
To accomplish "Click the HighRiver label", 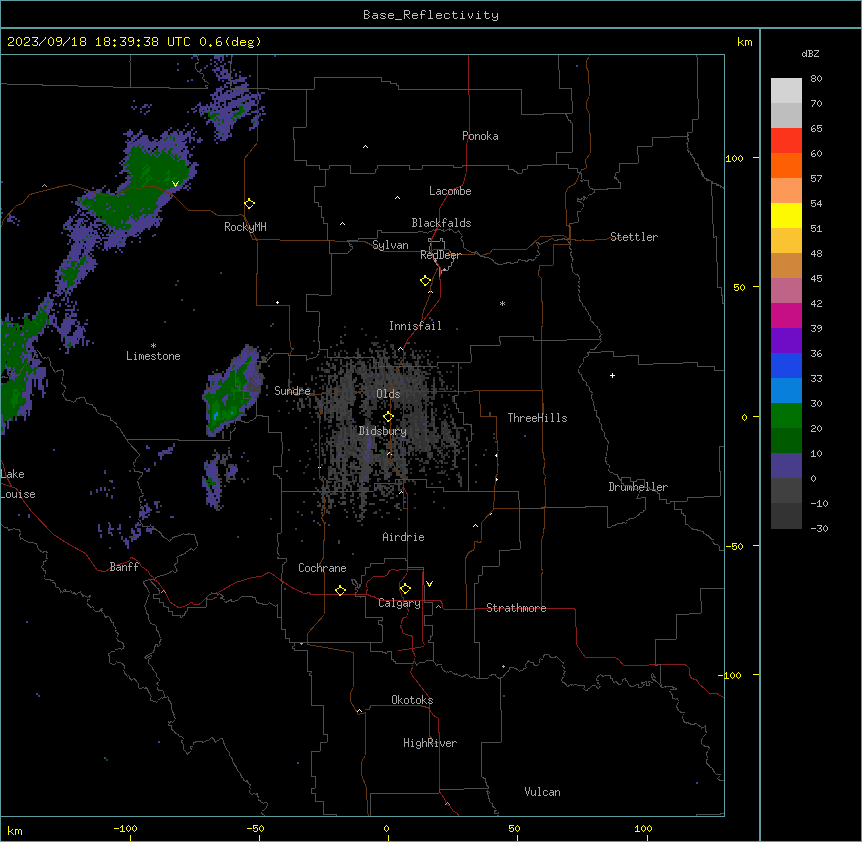I will pyautogui.click(x=430, y=743).
